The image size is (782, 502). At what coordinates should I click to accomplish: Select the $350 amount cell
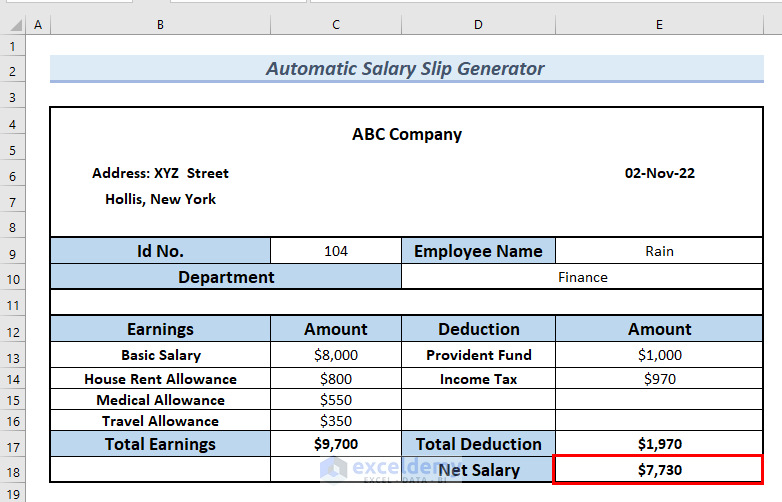336,421
